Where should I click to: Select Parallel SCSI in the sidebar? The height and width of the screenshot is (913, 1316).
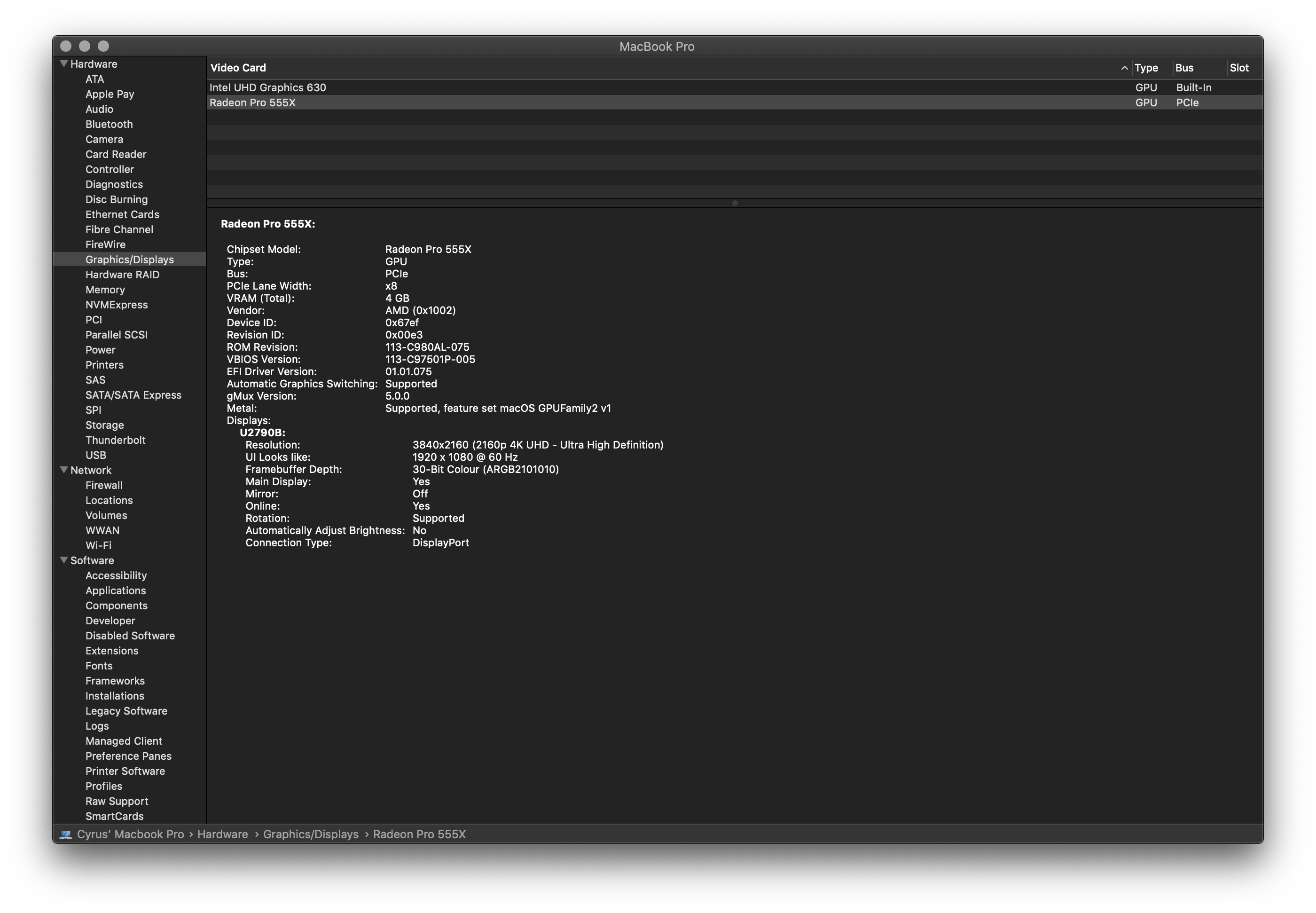point(116,335)
